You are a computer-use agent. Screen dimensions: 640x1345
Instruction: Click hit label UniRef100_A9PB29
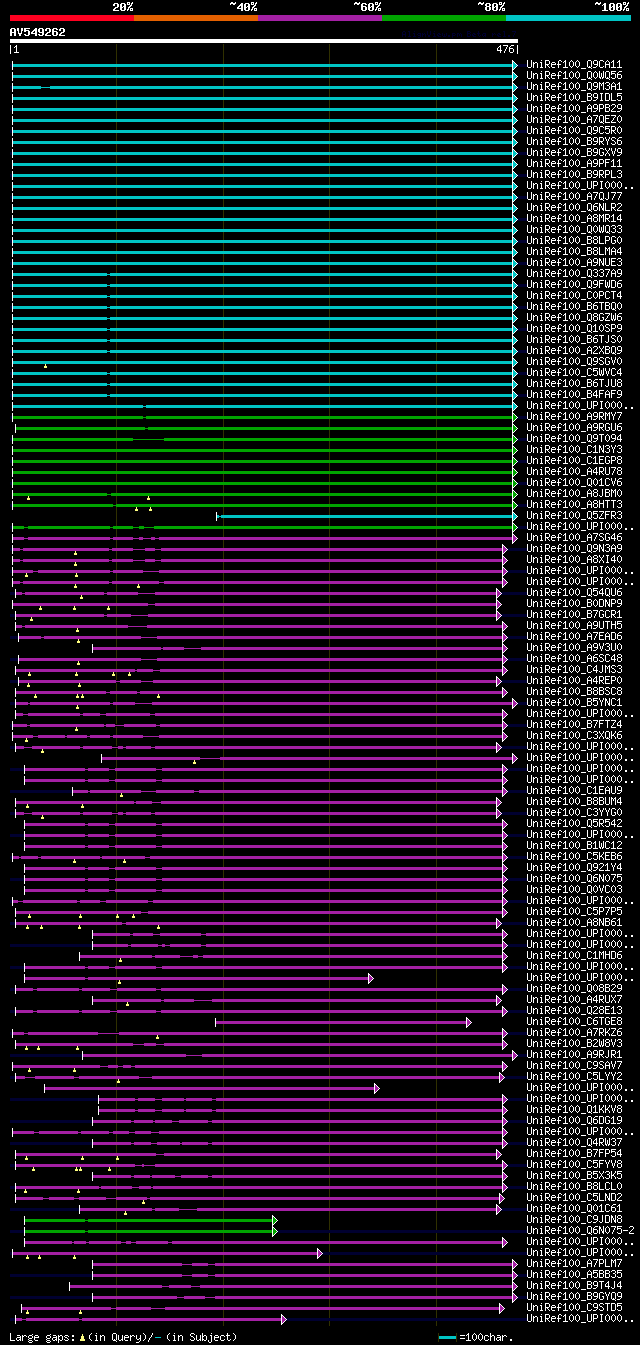(x=574, y=109)
